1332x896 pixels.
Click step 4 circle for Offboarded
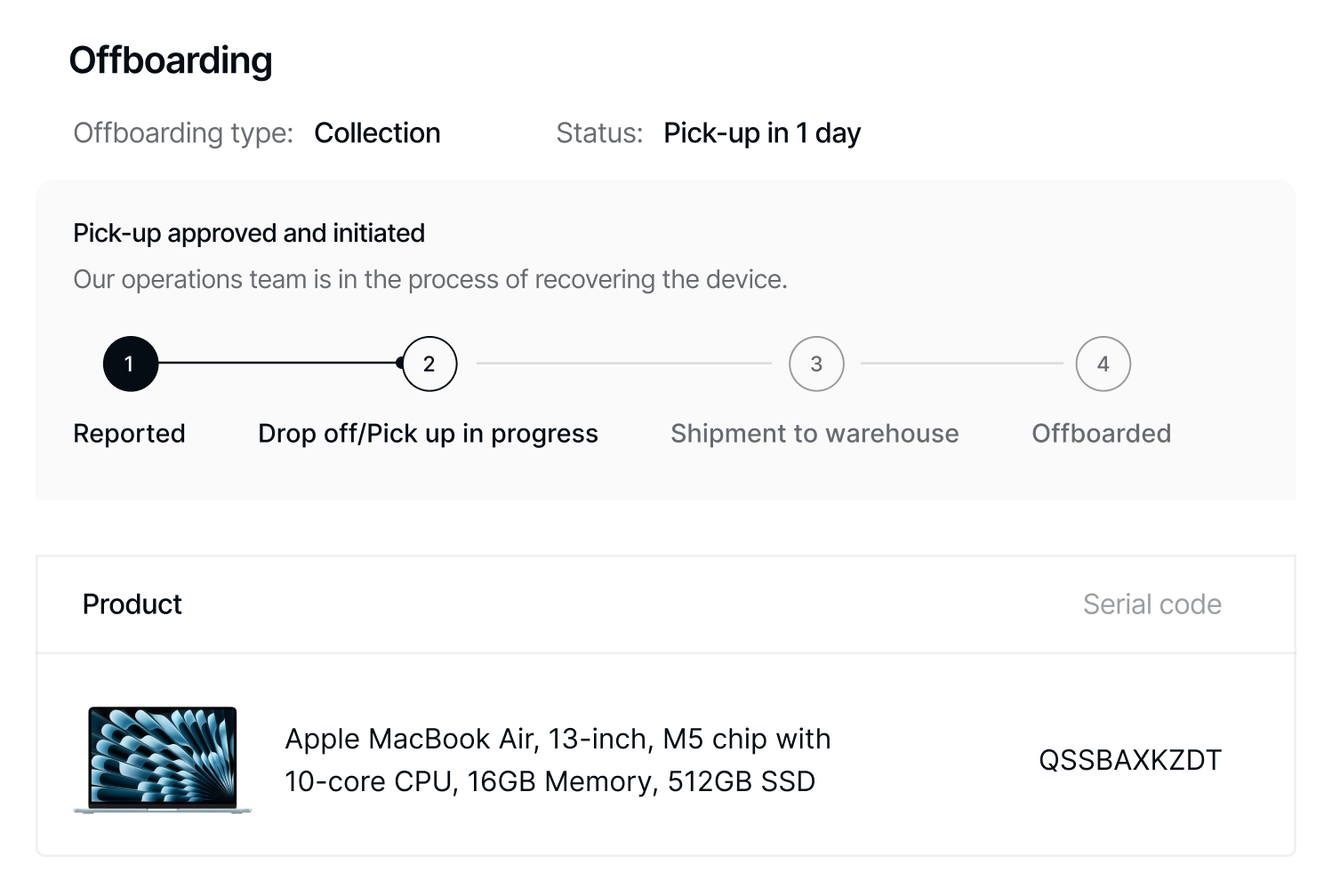pyautogui.click(x=1103, y=364)
